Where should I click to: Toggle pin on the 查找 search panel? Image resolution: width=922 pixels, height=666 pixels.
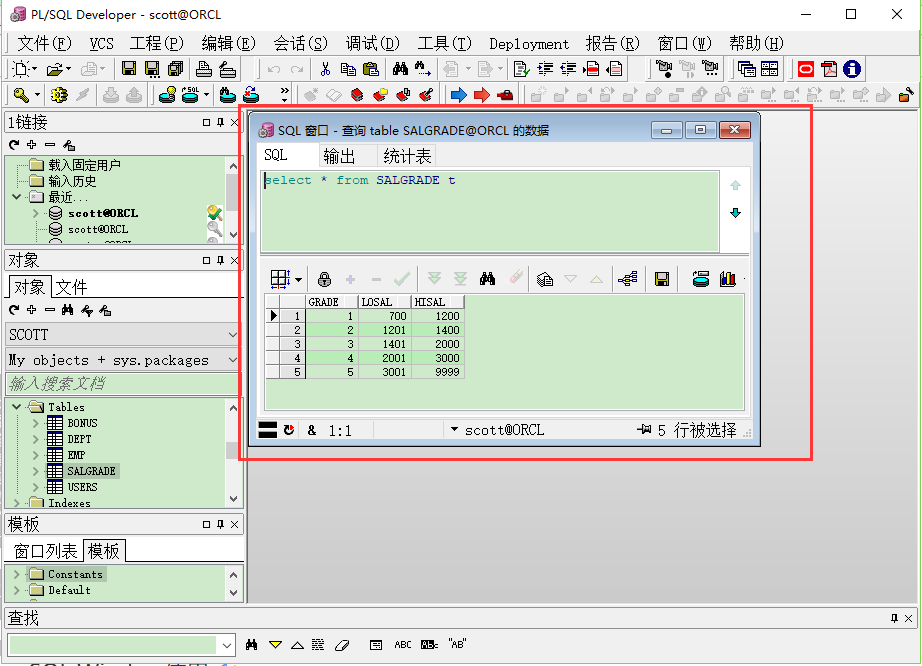point(894,618)
